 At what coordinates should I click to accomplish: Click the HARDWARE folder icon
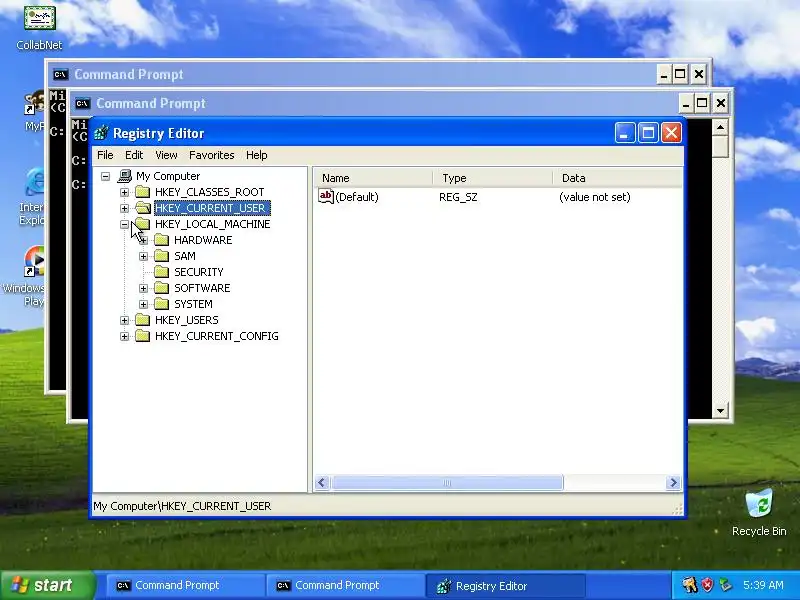[162, 240]
